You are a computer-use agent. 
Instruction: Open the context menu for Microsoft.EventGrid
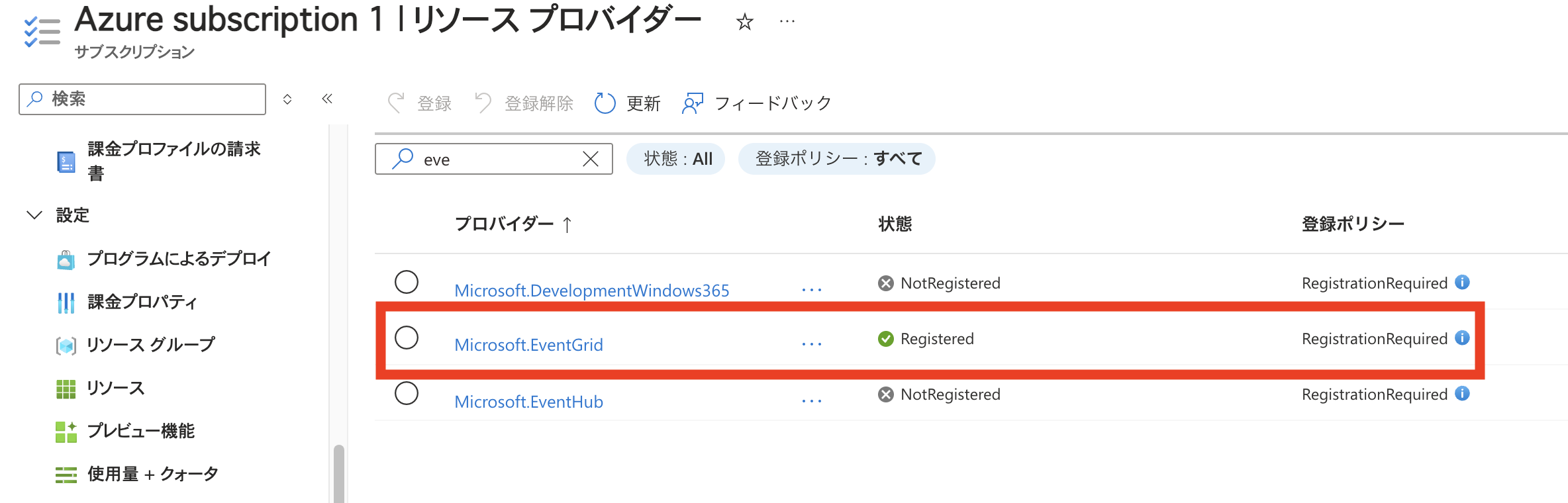(812, 344)
